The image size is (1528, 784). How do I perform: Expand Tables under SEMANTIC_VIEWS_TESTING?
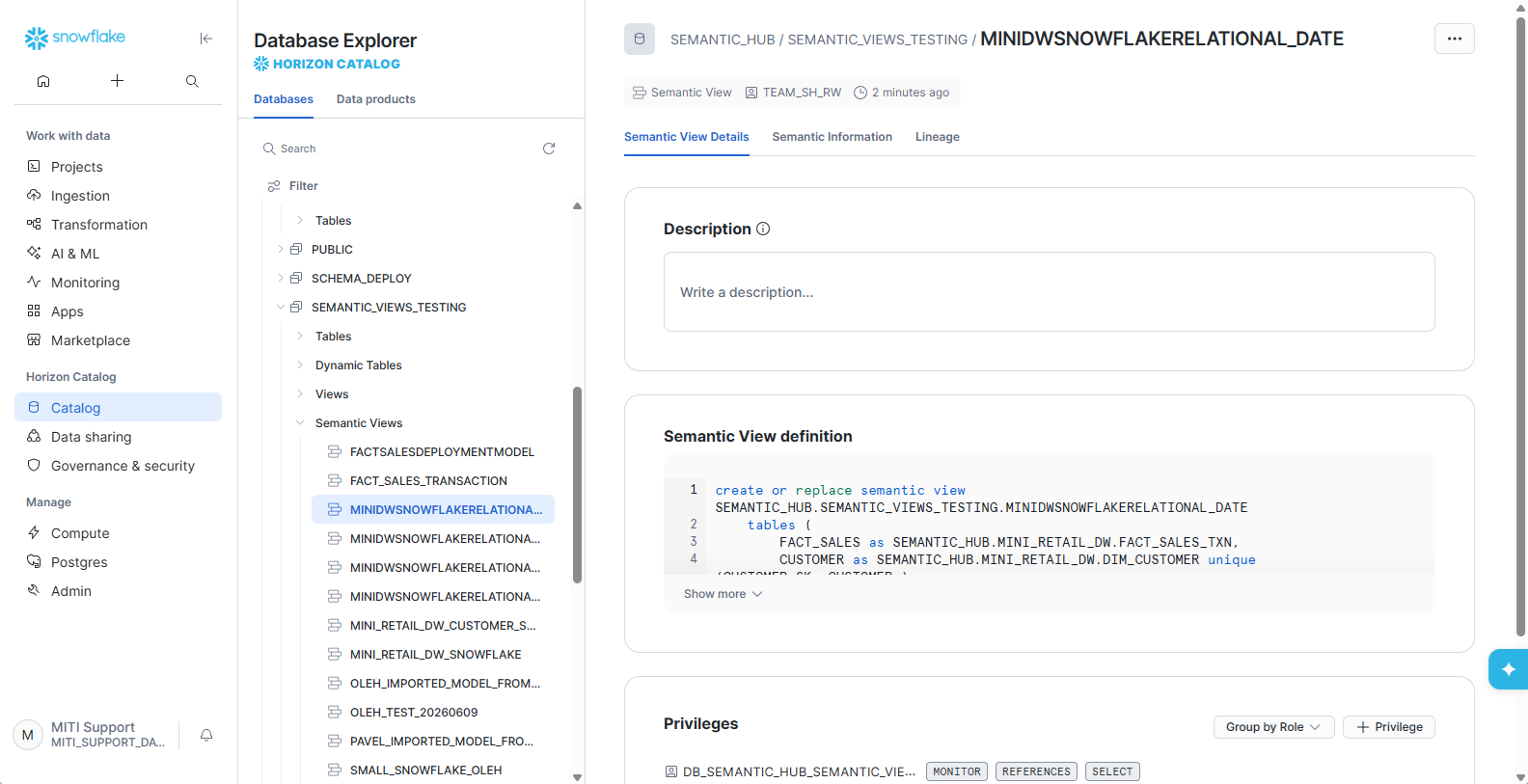pyautogui.click(x=300, y=336)
